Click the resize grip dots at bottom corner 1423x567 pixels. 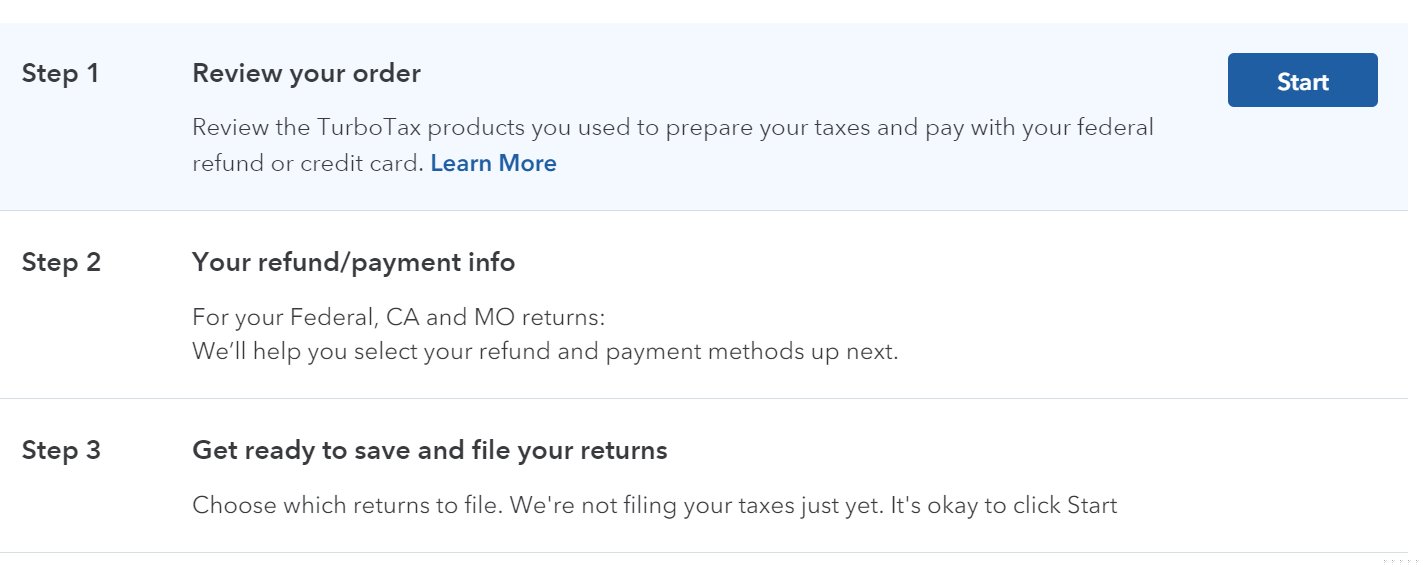1402,560
